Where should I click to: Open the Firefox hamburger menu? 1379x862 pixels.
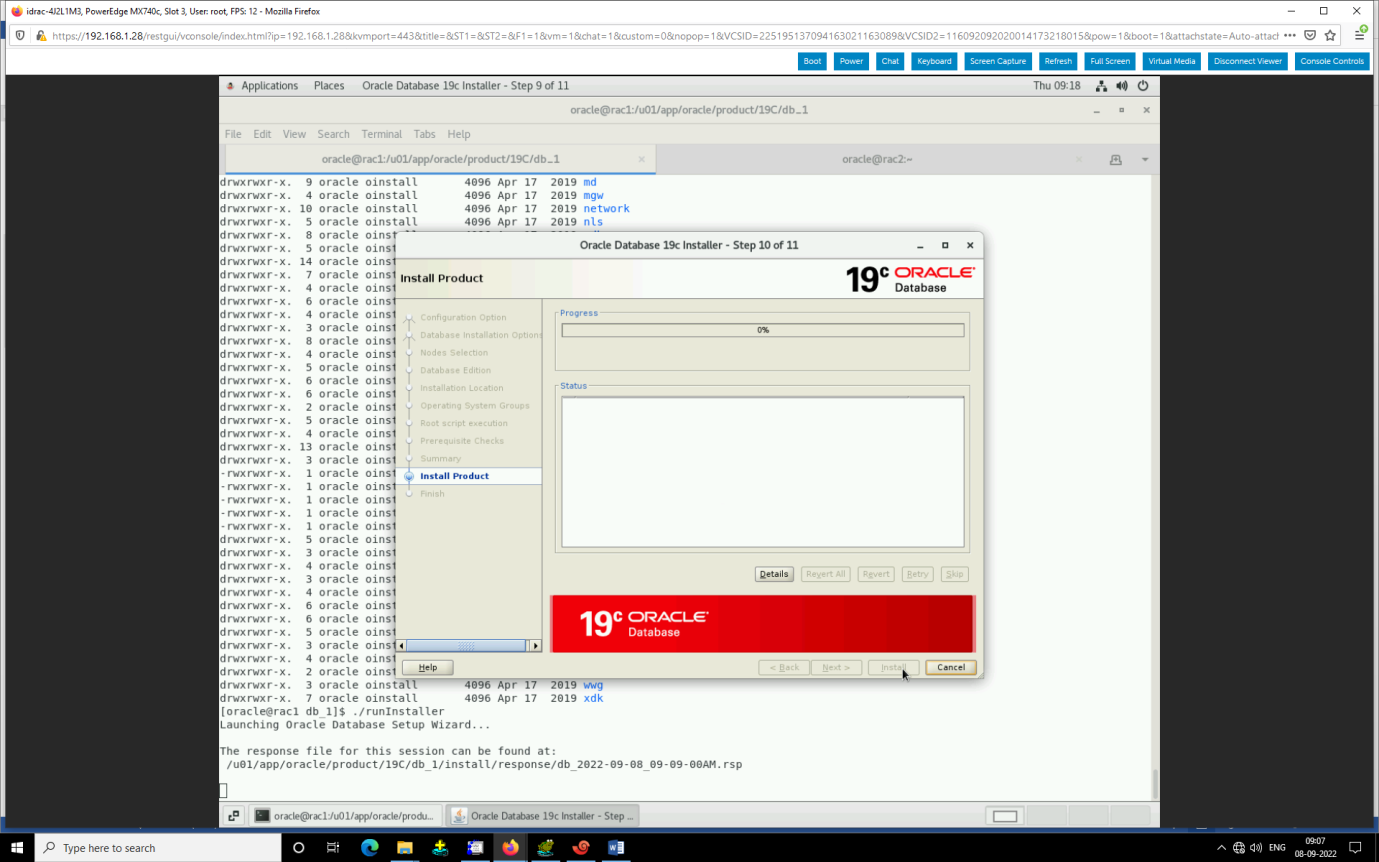point(1360,35)
